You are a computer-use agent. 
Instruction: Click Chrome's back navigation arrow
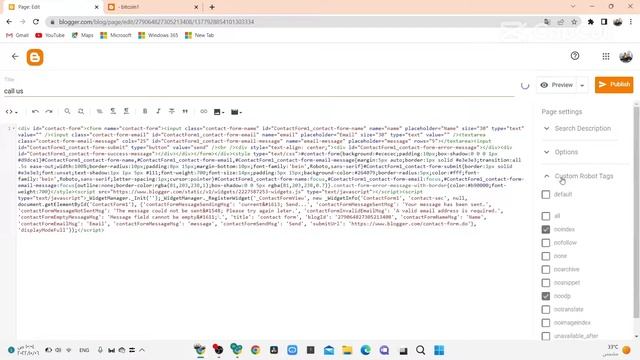pos(9,22)
